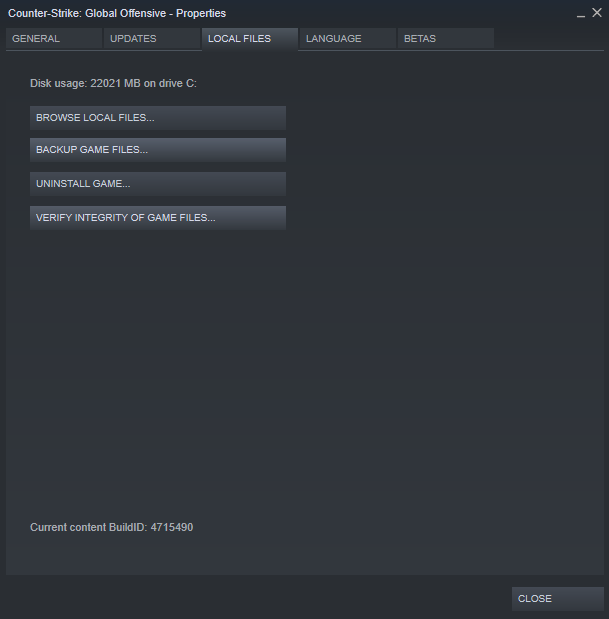Go to the Language tab
This screenshot has height=619, width=609.
(348, 38)
